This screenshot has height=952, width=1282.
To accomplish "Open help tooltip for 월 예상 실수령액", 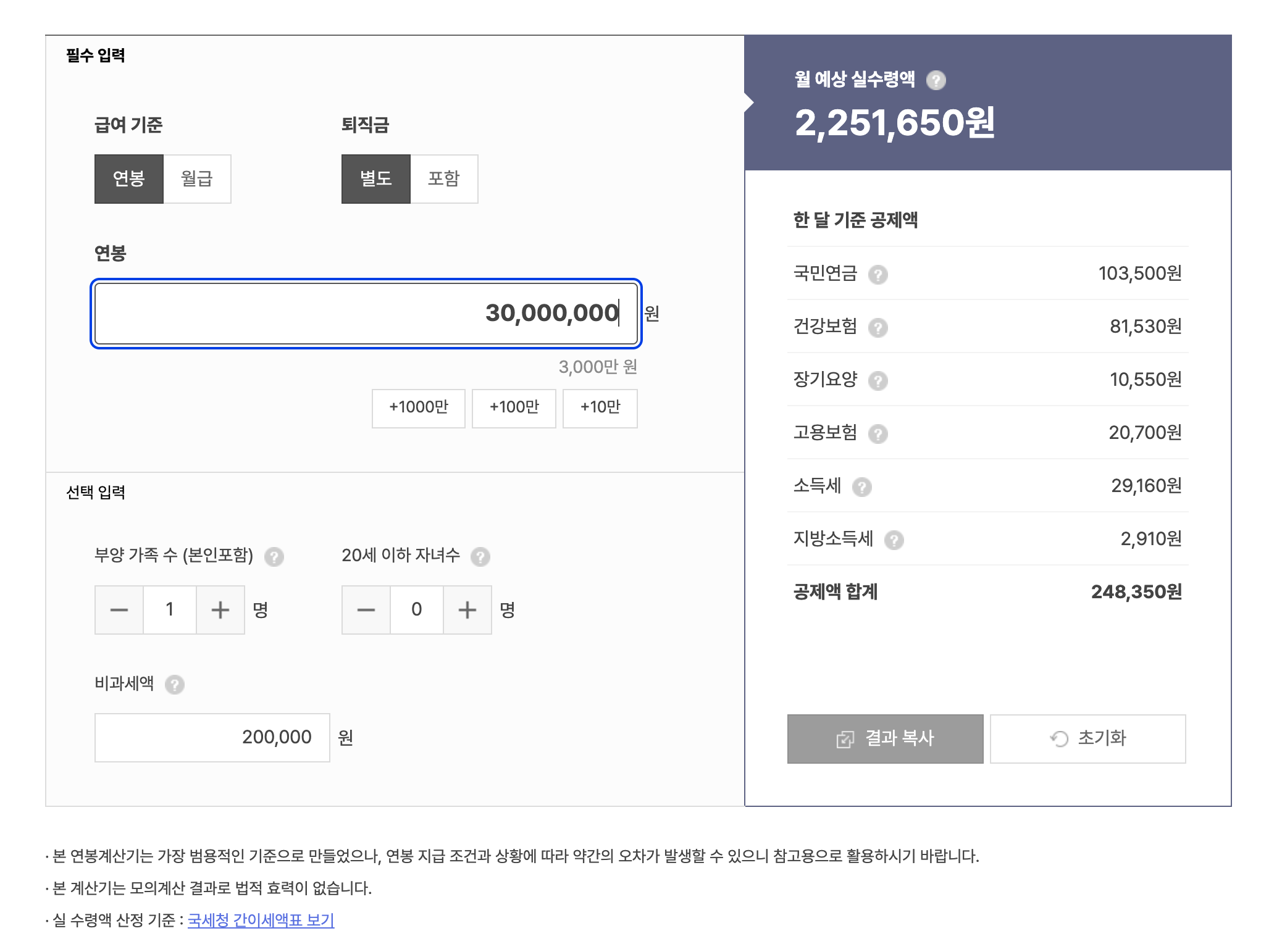I will tap(936, 79).
